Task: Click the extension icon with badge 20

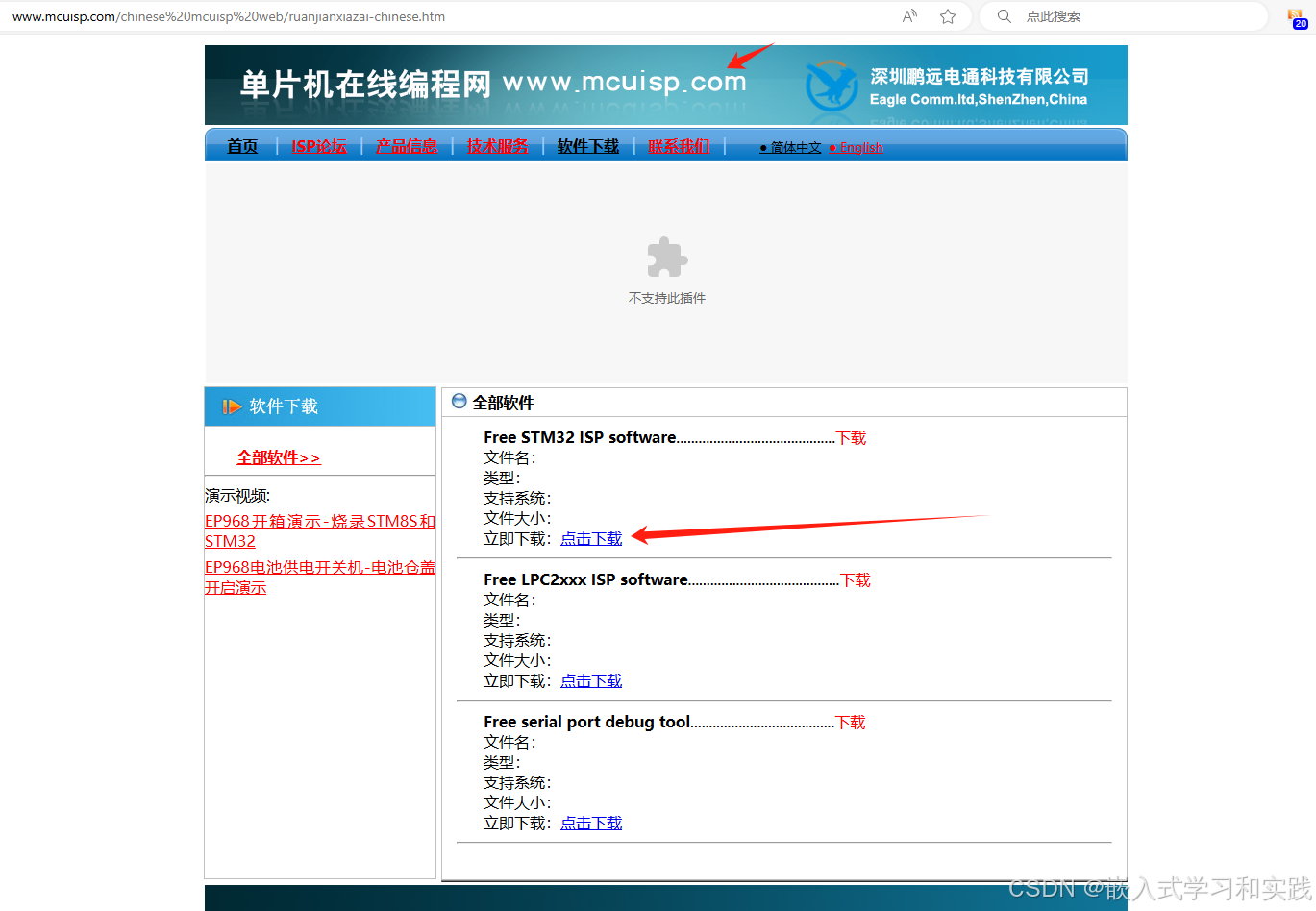Action: coord(1297,17)
